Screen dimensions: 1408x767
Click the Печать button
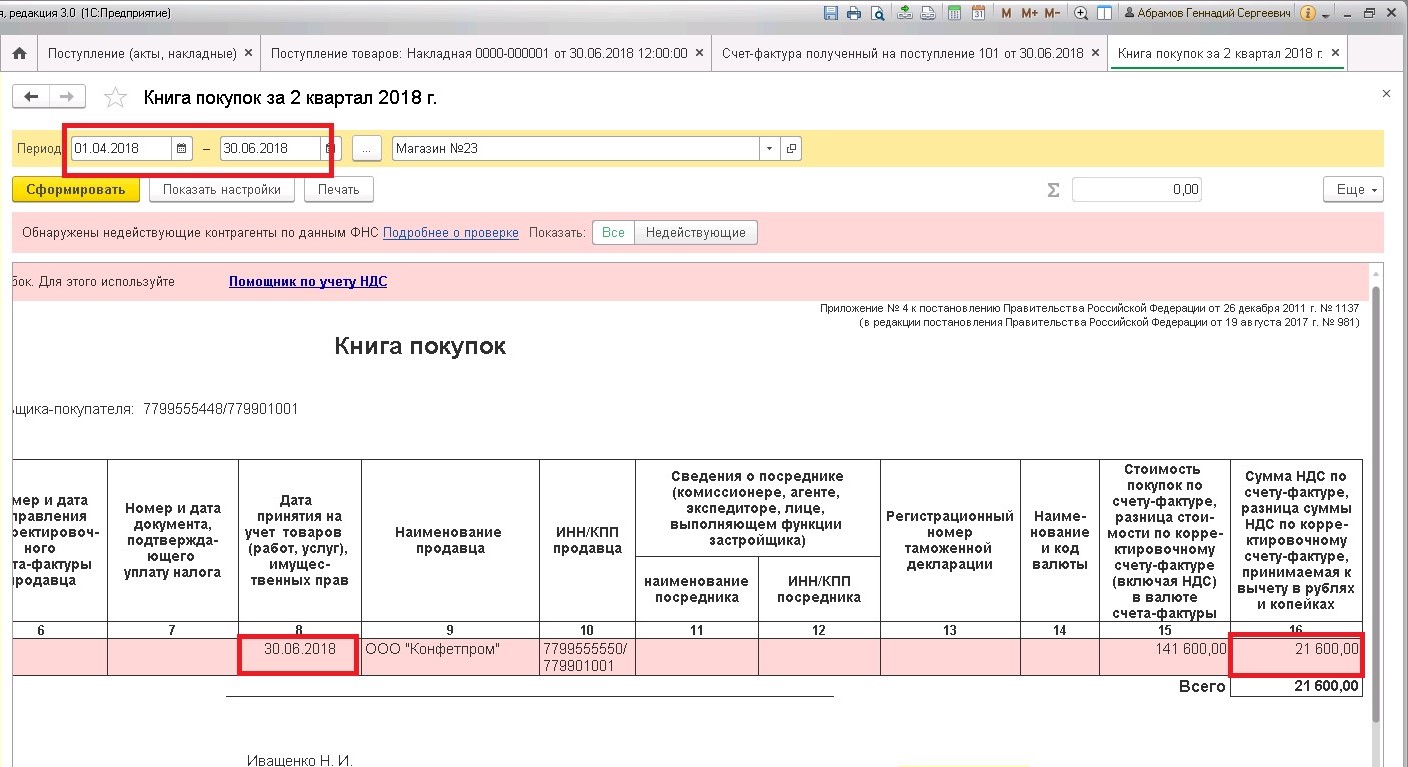(x=339, y=189)
